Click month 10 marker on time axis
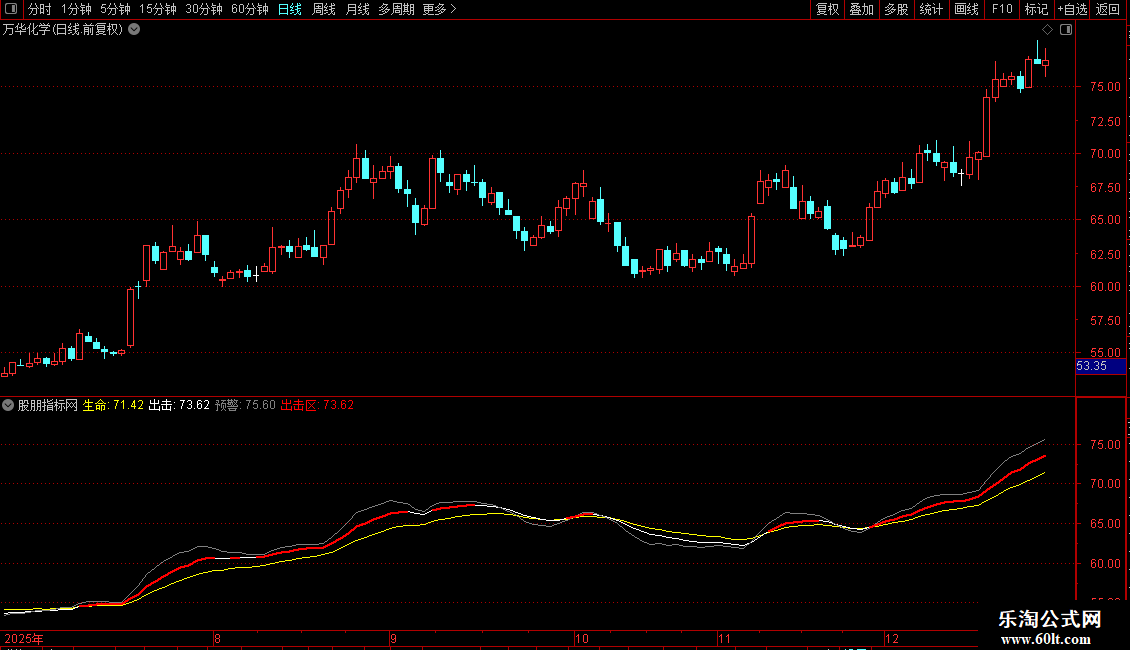This screenshot has height=650, width=1130. point(582,638)
